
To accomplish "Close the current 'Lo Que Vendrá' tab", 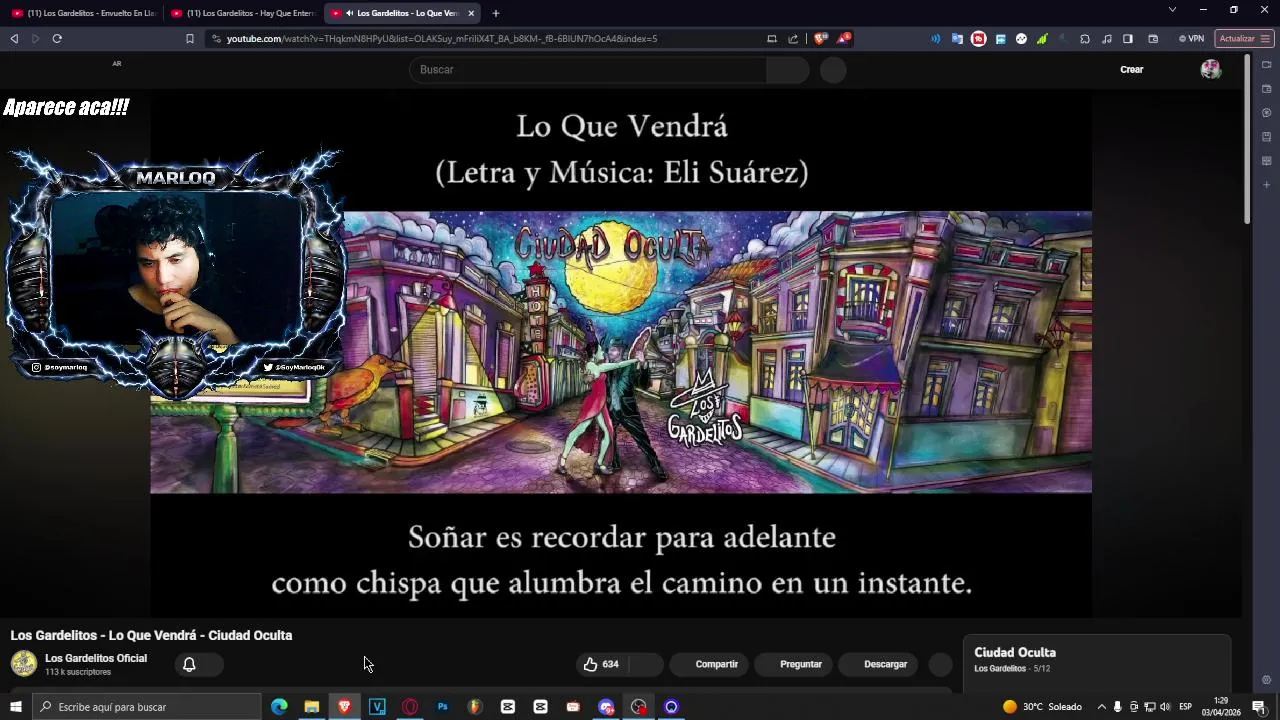I will point(471,13).
